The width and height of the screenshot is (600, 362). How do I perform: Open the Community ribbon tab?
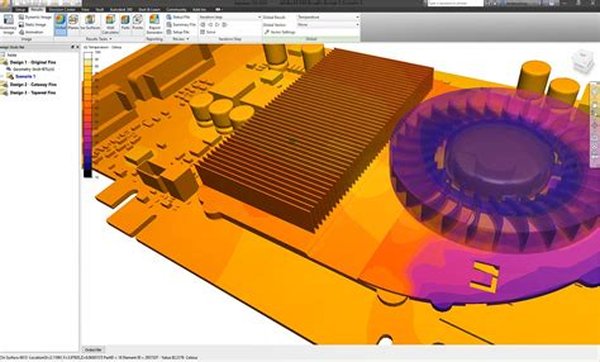click(176, 9)
